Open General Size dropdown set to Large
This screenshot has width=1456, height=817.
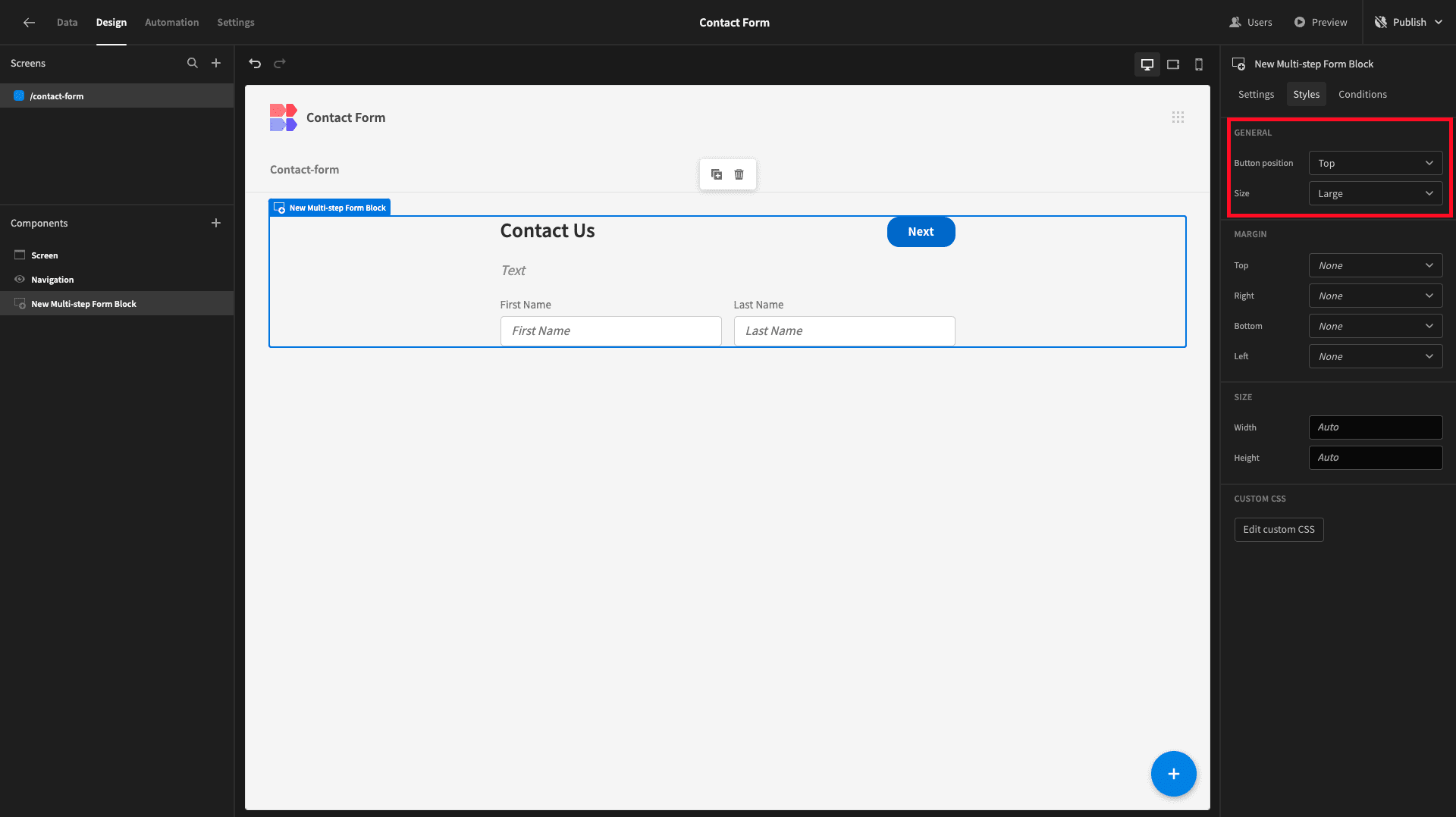tap(1376, 193)
